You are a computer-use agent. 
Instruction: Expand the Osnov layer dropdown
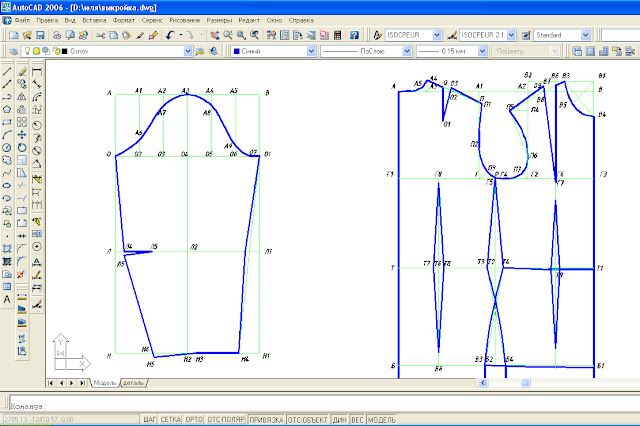point(188,51)
